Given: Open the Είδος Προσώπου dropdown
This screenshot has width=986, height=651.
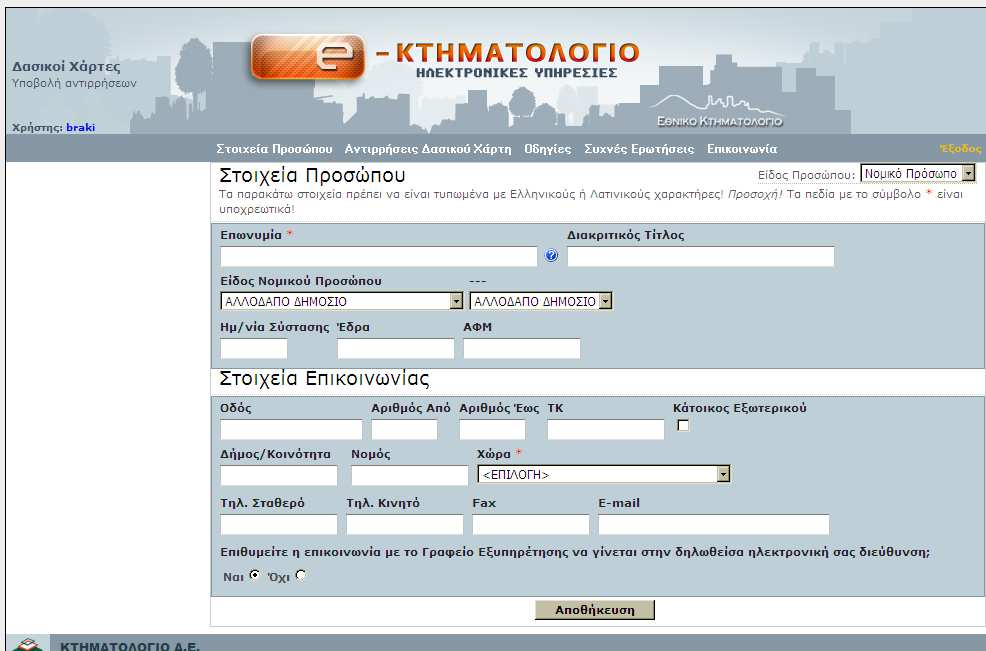Looking at the screenshot, I should 918,173.
